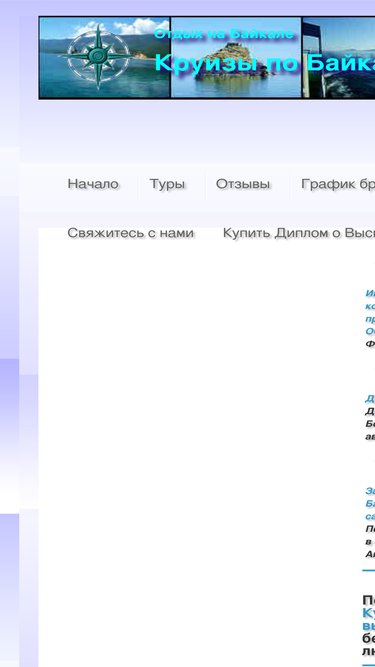
Task: Click the black italic line starting 'Ф'
Action: point(370,344)
